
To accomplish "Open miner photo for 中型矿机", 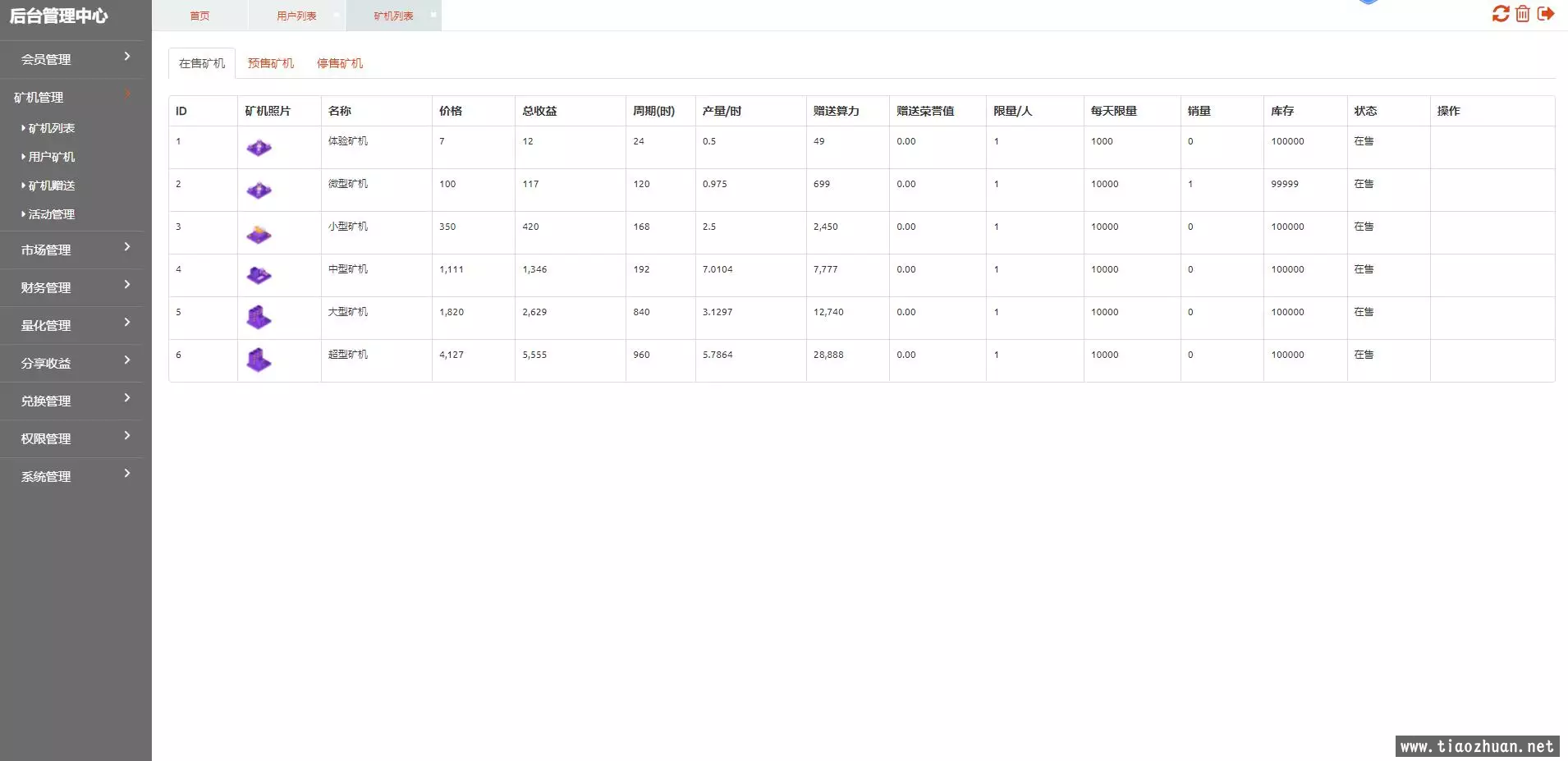I will [x=259, y=276].
